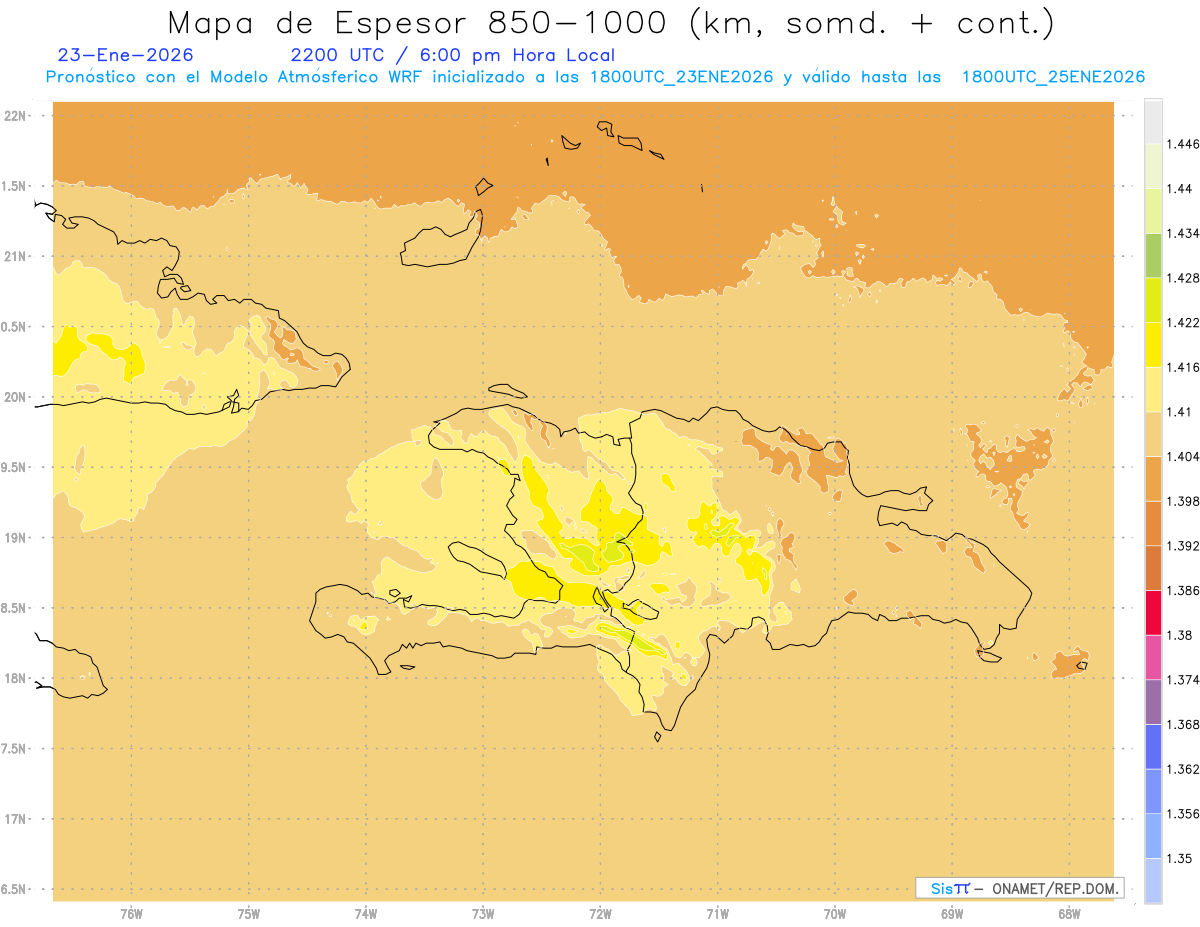Click the longitude label '70W'

(835, 913)
